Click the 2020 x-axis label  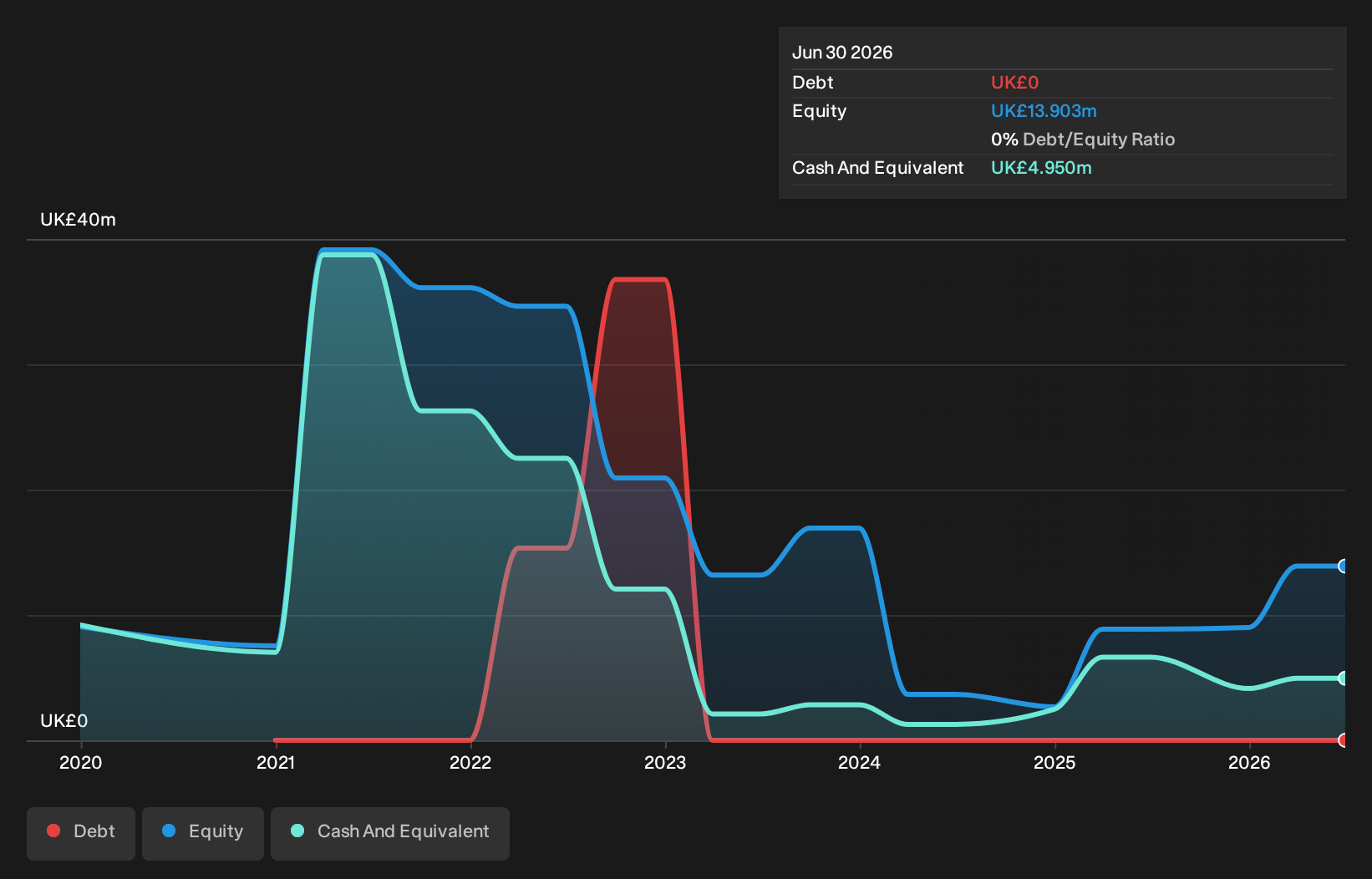coord(81,763)
